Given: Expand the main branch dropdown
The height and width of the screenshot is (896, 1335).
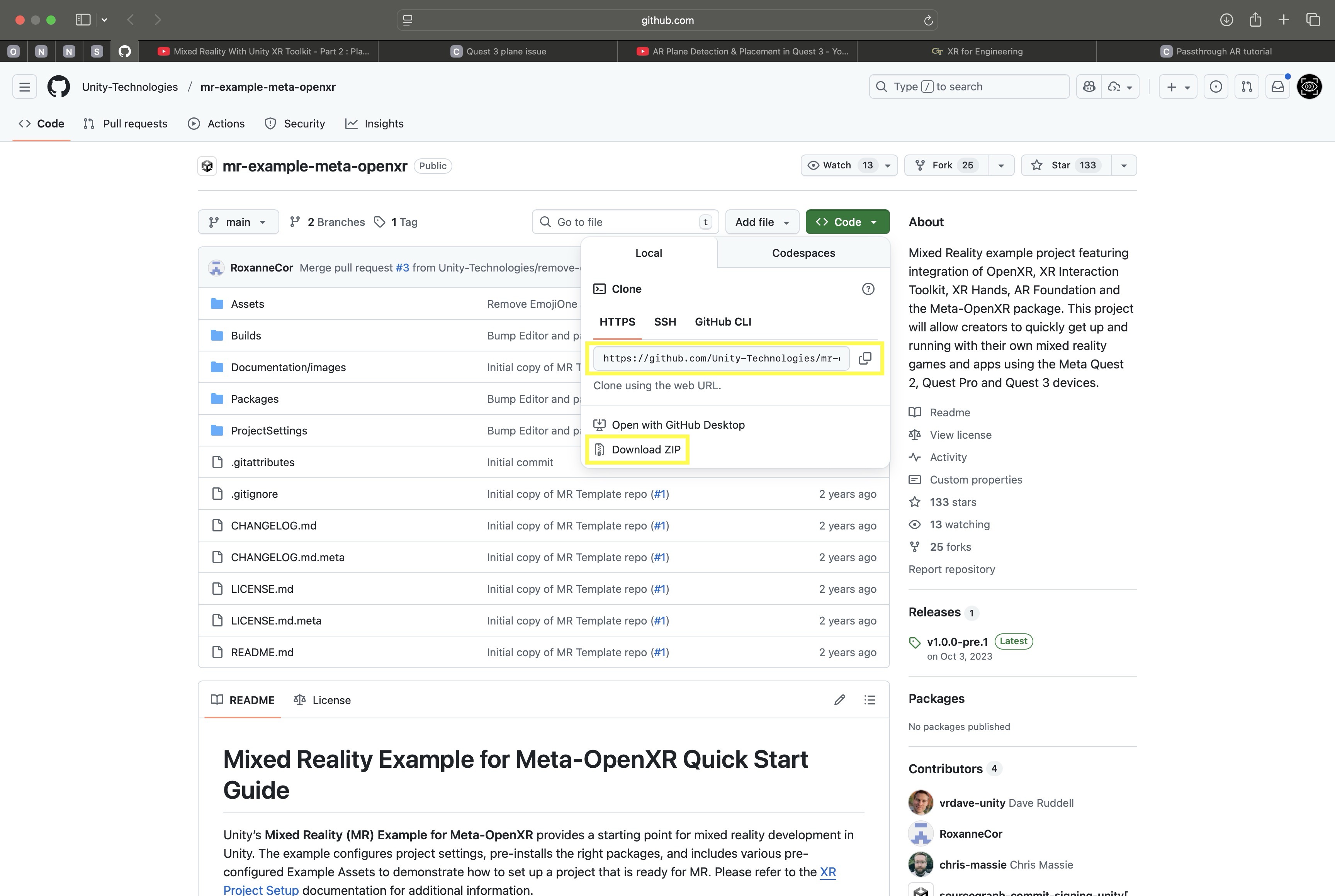Looking at the screenshot, I should (x=238, y=222).
